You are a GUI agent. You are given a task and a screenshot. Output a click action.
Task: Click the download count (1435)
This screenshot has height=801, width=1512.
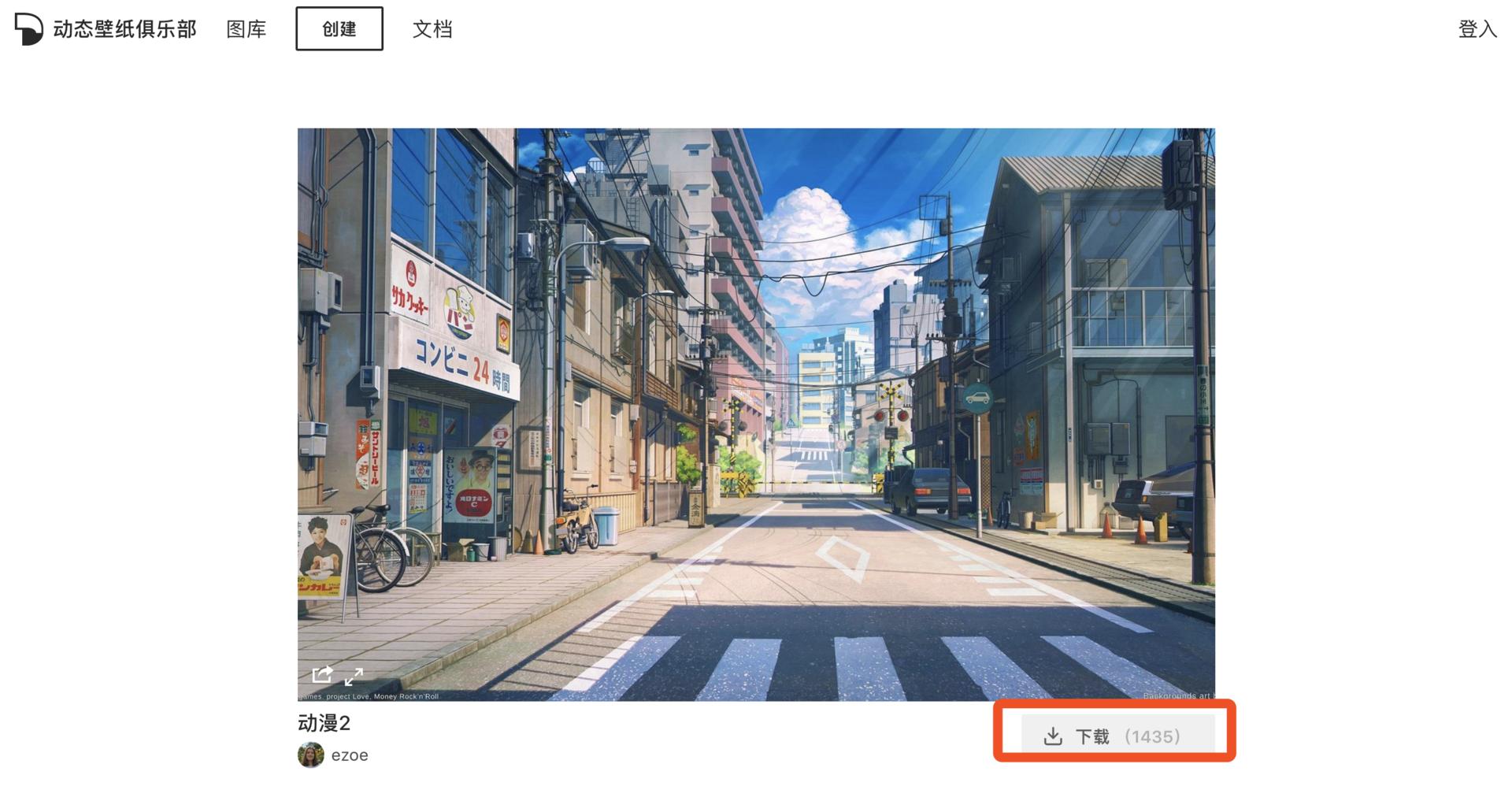[x=1152, y=736]
